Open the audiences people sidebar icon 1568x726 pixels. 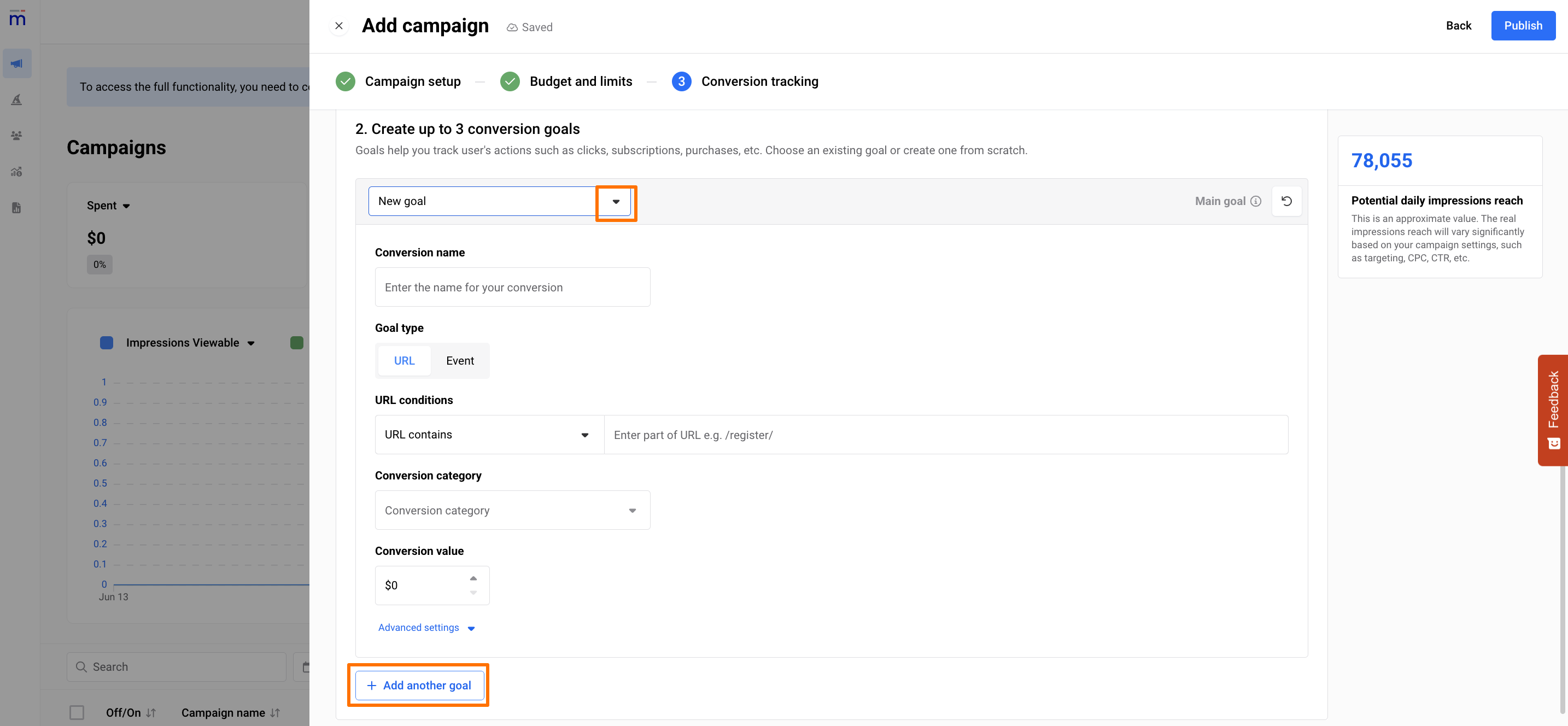tap(17, 136)
